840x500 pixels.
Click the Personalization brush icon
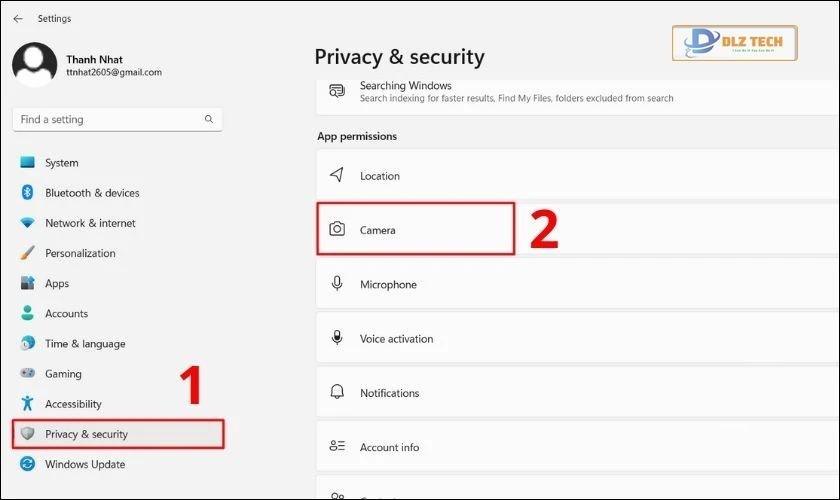coord(27,253)
